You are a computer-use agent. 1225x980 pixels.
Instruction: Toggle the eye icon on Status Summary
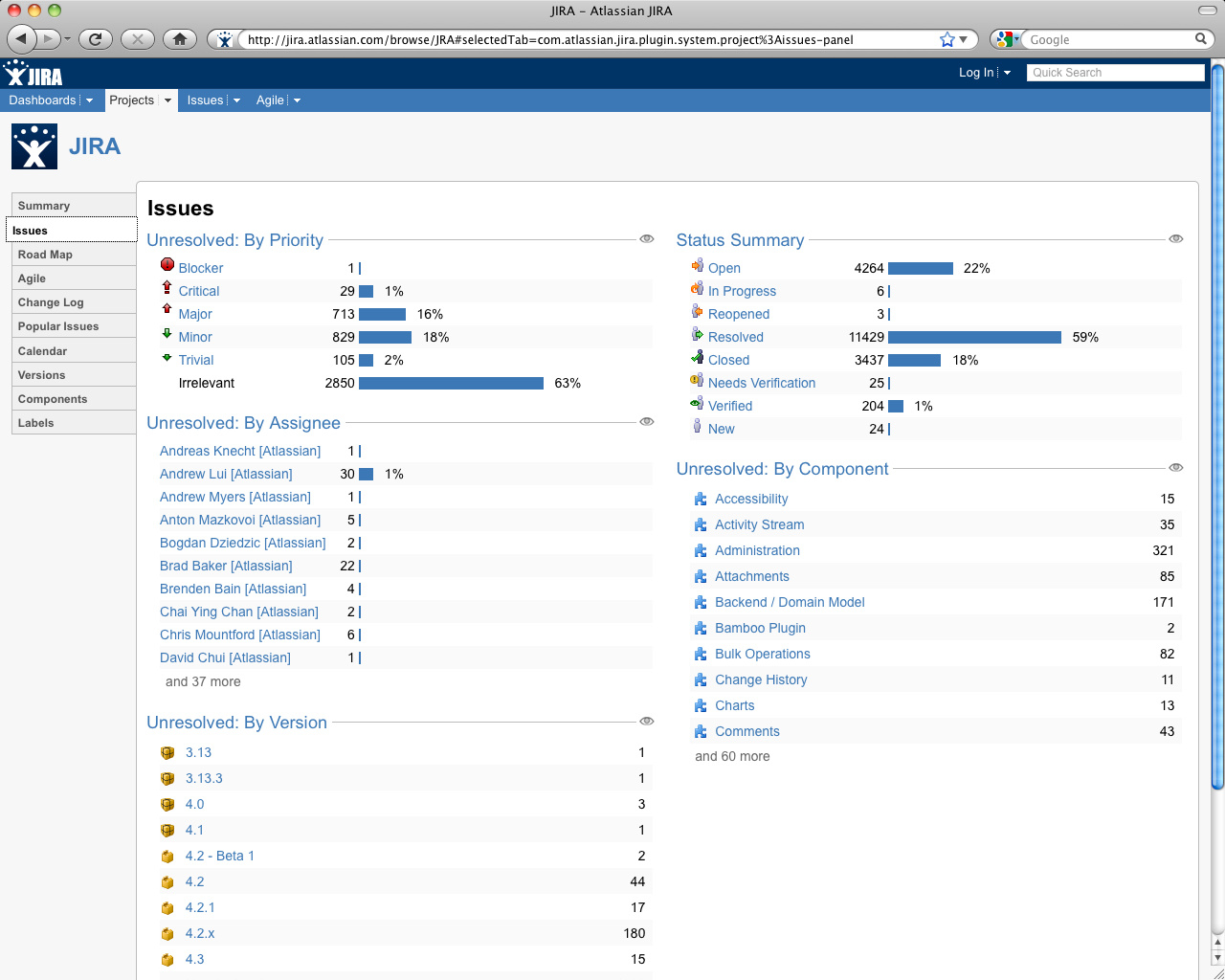click(x=1175, y=238)
